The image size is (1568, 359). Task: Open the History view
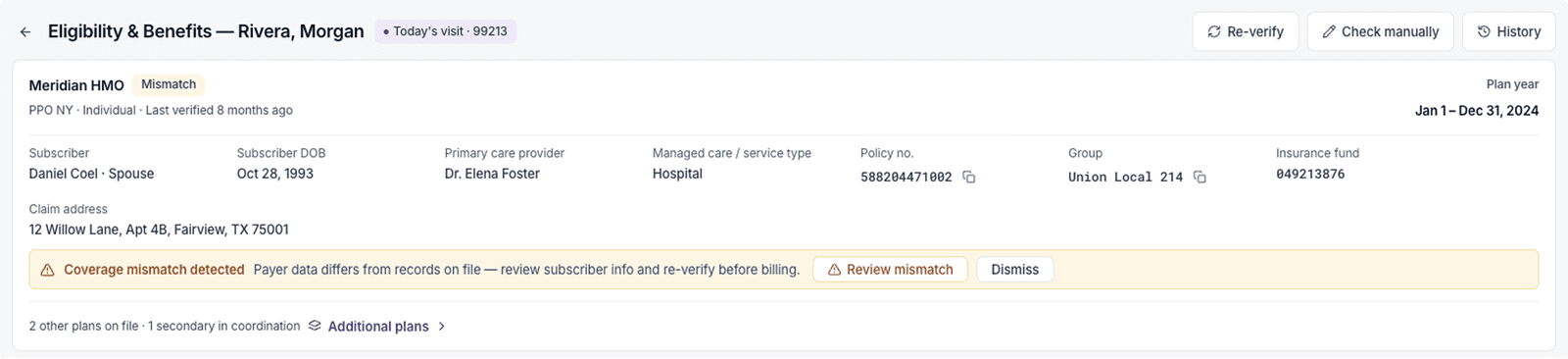(1508, 31)
